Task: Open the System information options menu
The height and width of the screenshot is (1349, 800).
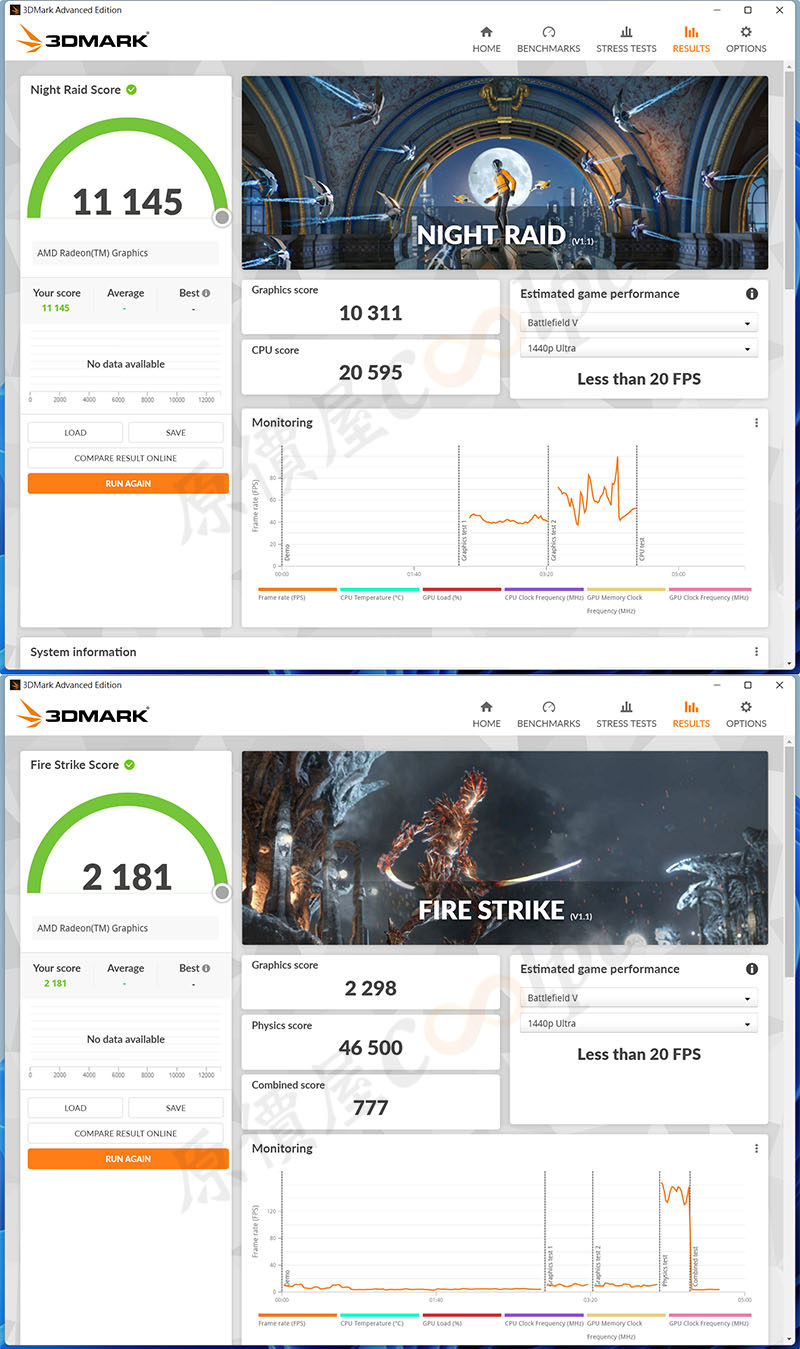Action: (x=756, y=652)
